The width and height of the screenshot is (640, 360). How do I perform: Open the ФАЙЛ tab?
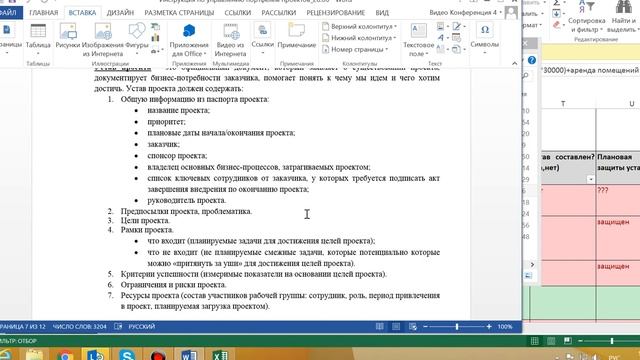pos(8,13)
